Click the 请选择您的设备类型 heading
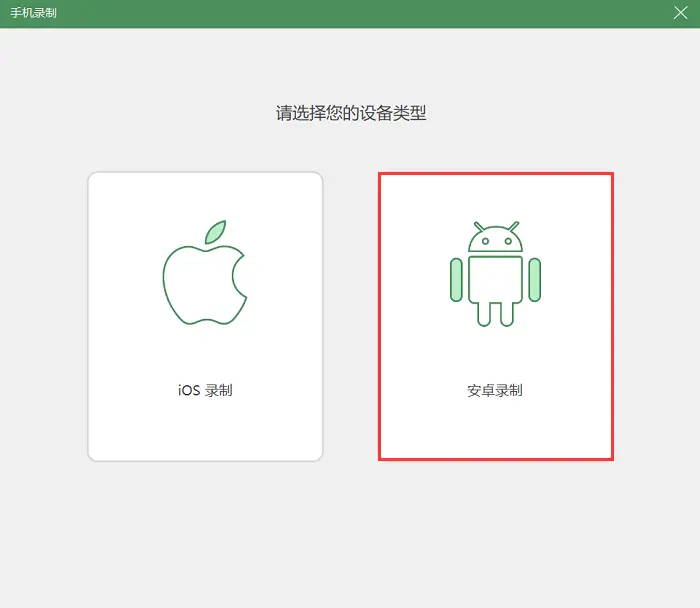The width and height of the screenshot is (700, 608). [351, 113]
